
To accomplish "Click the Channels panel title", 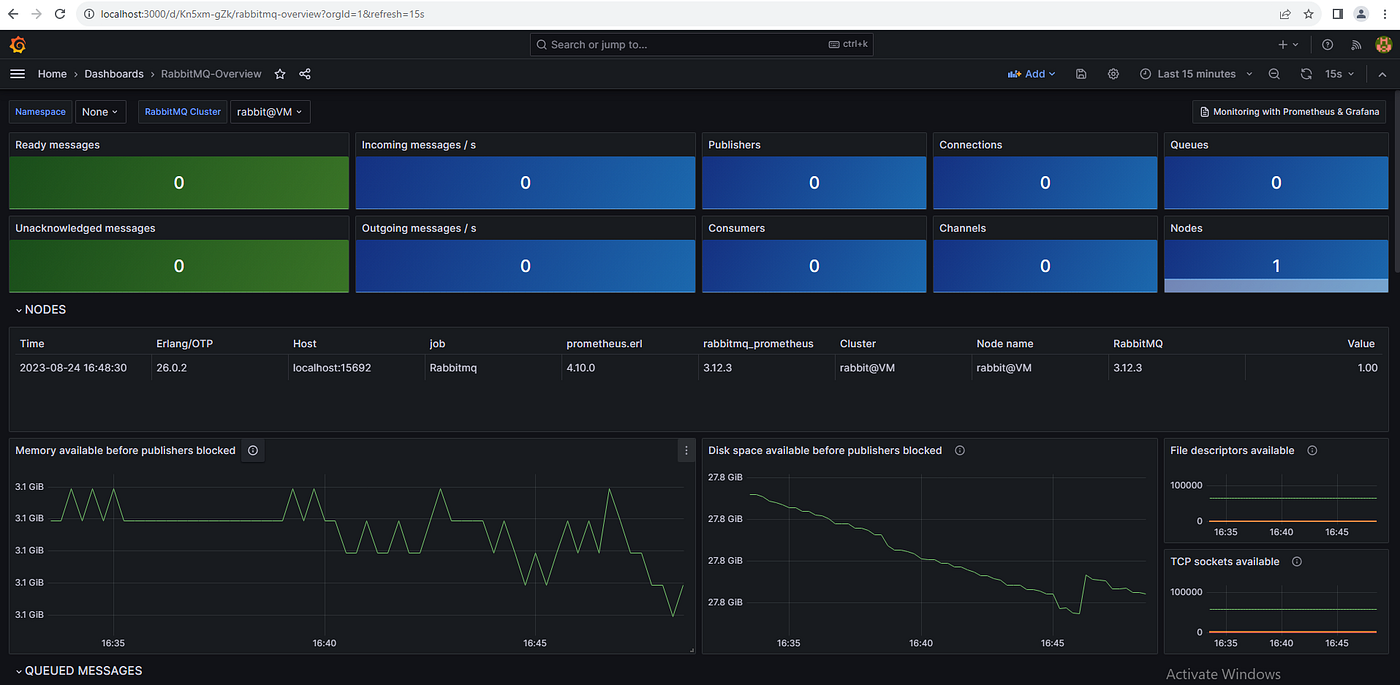I will (962, 228).
